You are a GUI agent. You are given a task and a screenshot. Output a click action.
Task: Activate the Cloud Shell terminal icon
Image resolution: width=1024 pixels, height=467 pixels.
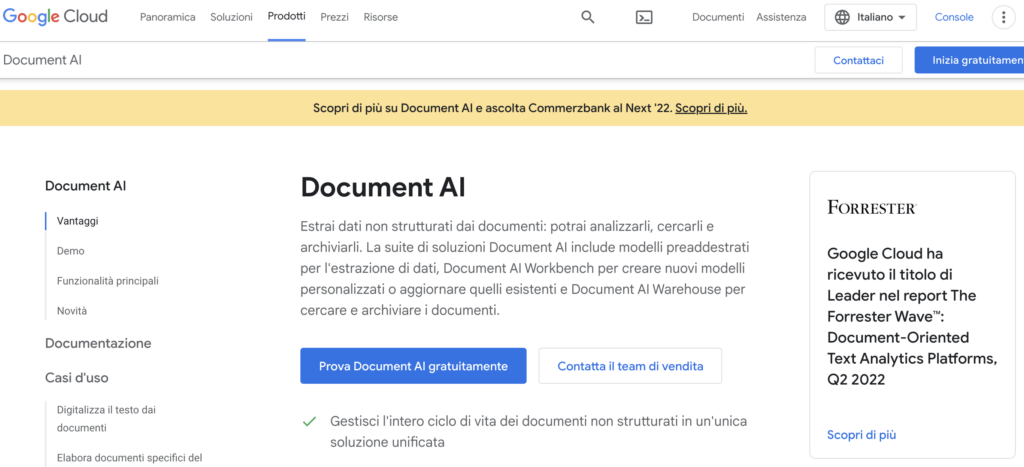pos(645,17)
